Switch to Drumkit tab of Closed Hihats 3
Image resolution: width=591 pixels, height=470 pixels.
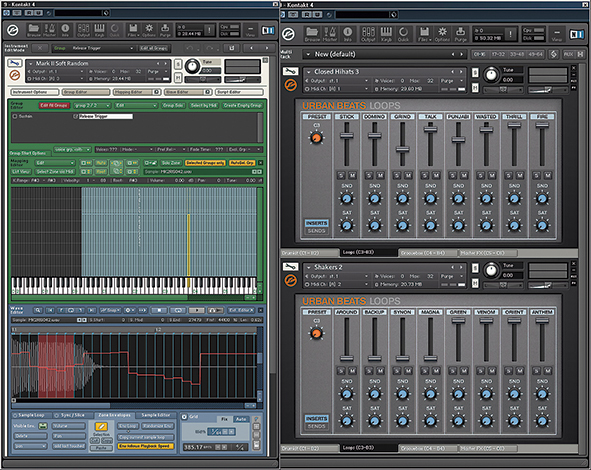tap(310, 253)
